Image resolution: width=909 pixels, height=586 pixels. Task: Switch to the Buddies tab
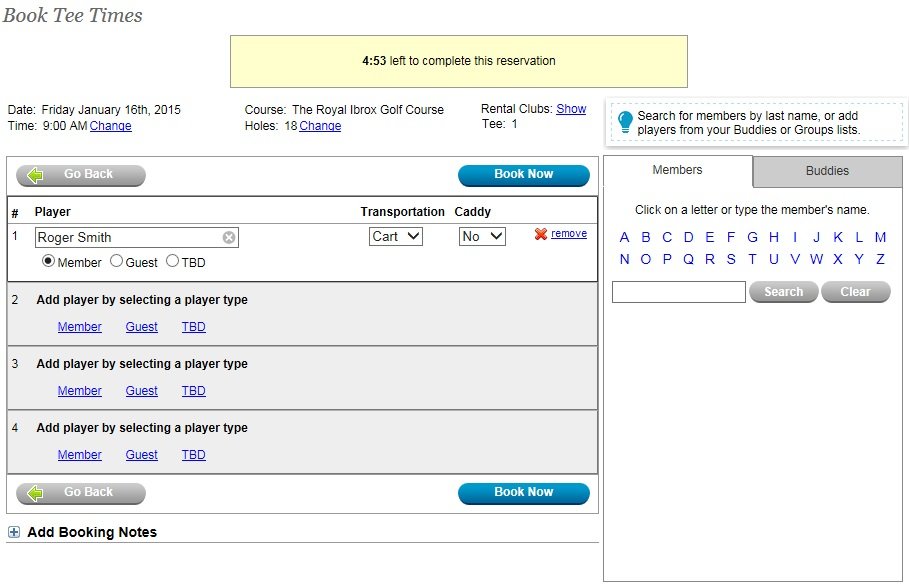point(827,171)
